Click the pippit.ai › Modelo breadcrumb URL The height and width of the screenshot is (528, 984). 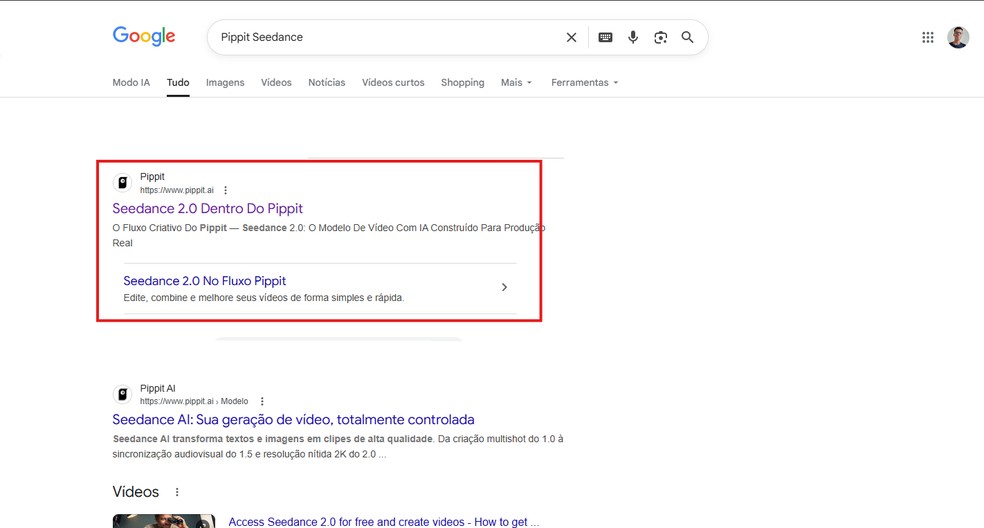pyautogui.click(x=194, y=401)
